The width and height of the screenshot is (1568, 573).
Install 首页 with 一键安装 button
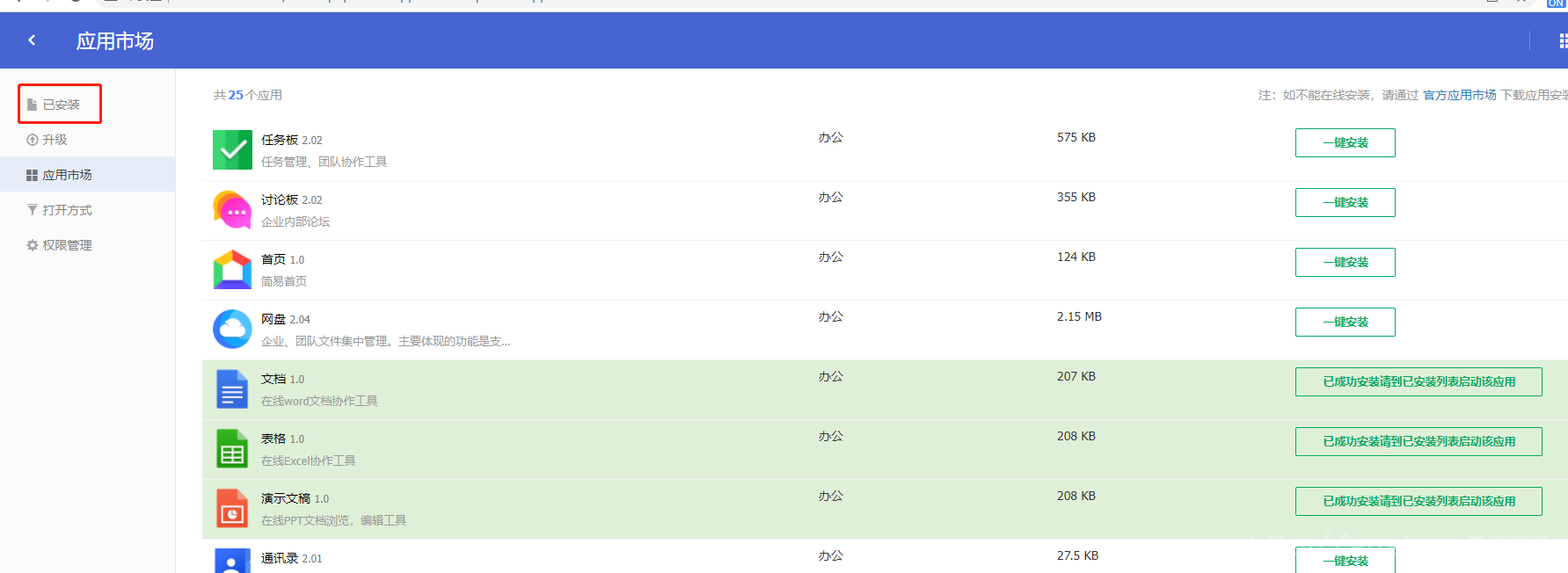[x=1345, y=262]
